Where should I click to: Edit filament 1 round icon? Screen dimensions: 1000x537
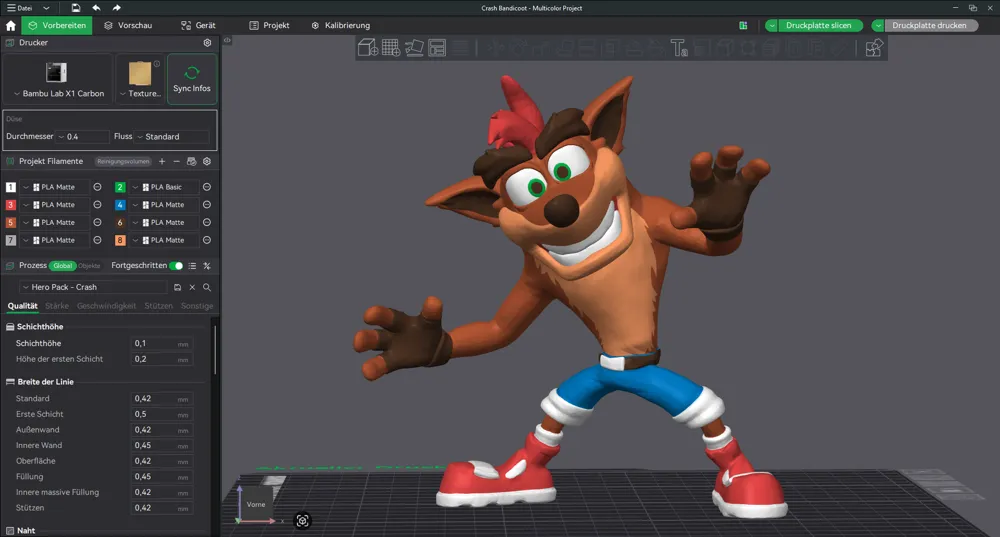(x=98, y=188)
